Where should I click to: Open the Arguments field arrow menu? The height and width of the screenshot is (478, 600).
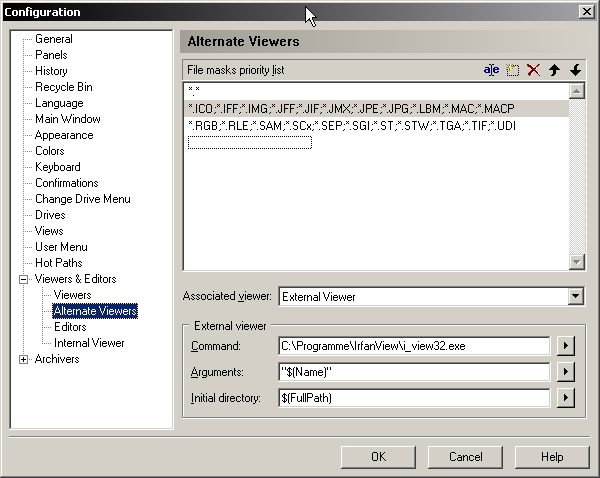click(566, 372)
